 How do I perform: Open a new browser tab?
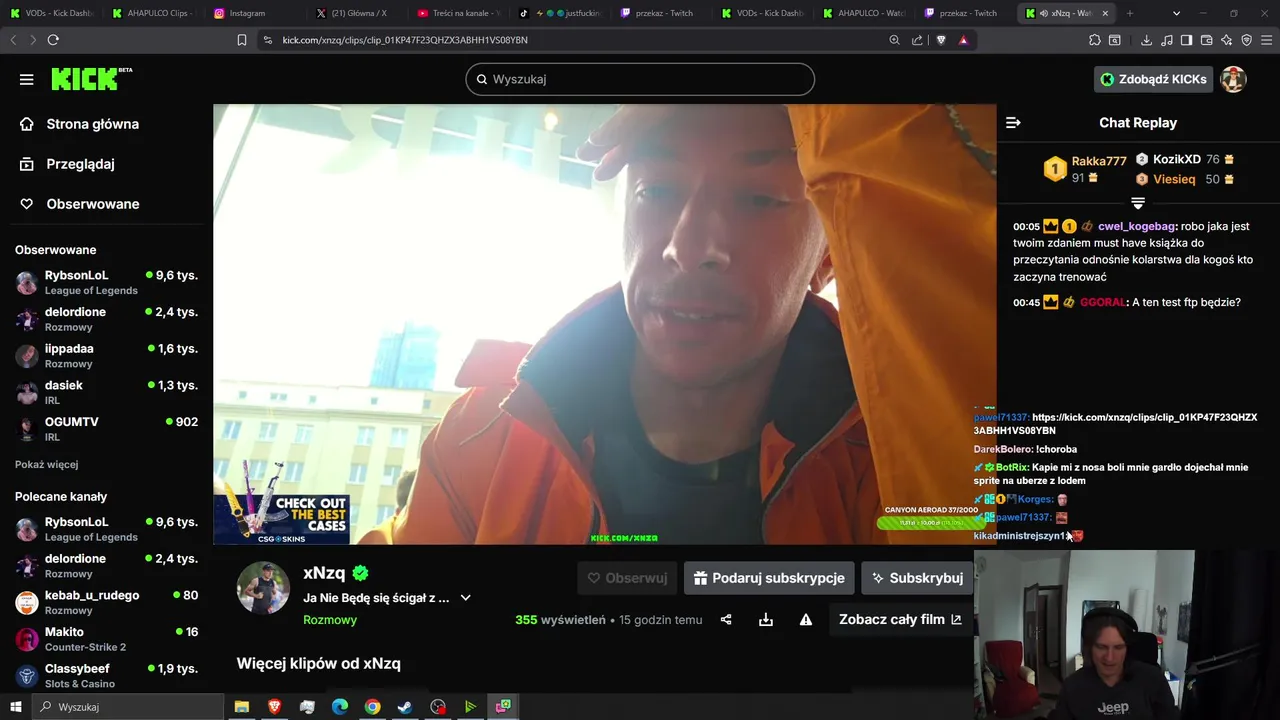tap(1130, 13)
